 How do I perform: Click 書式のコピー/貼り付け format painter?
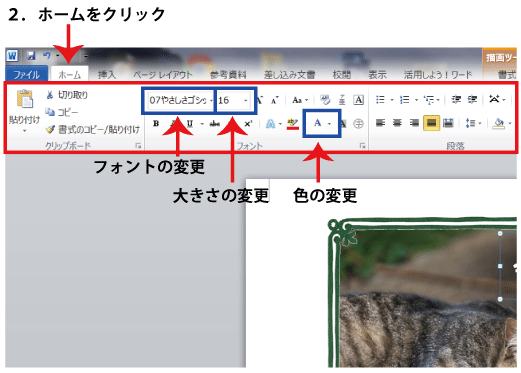93,129
